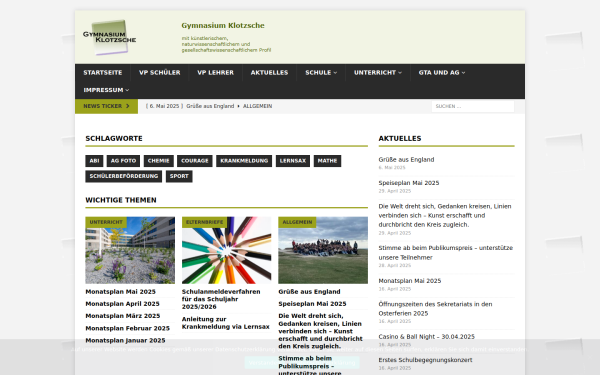Open Monatsplan April 2025 link
This screenshot has width=600, height=375.
[122, 303]
